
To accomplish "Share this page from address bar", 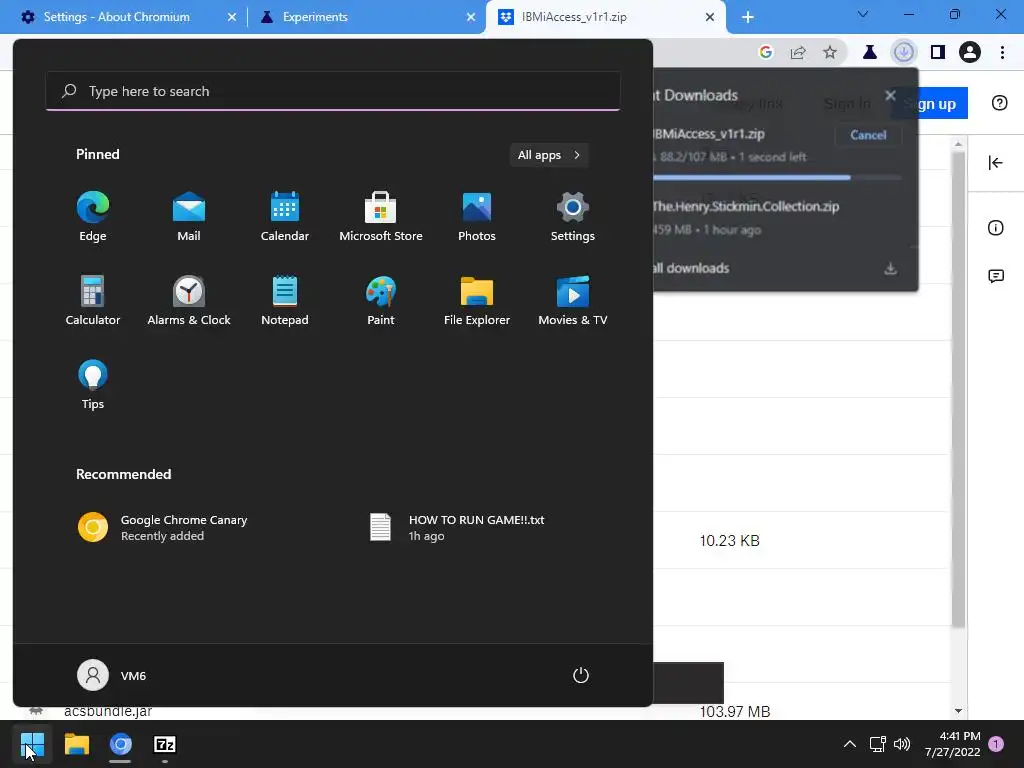I will click(798, 52).
